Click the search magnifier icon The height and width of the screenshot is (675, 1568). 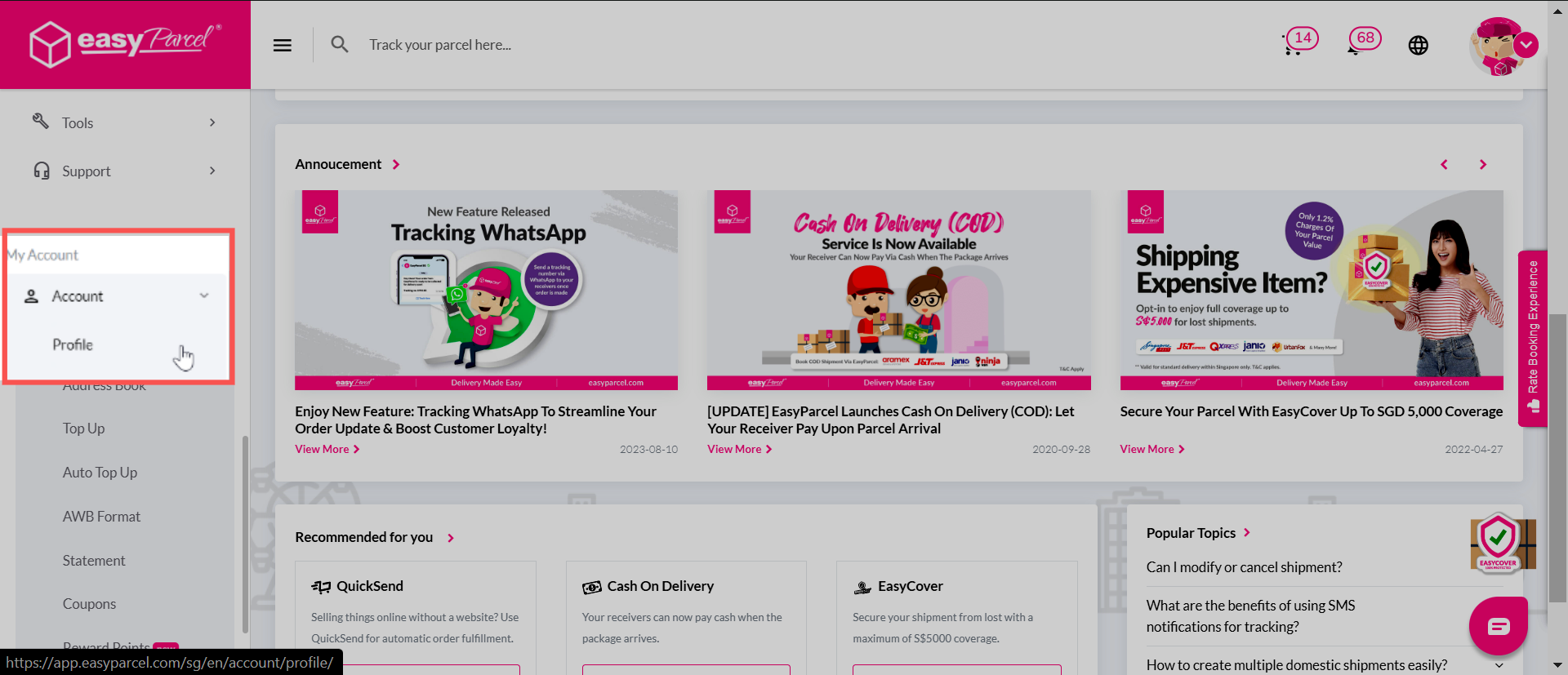(x=340, y=44)
